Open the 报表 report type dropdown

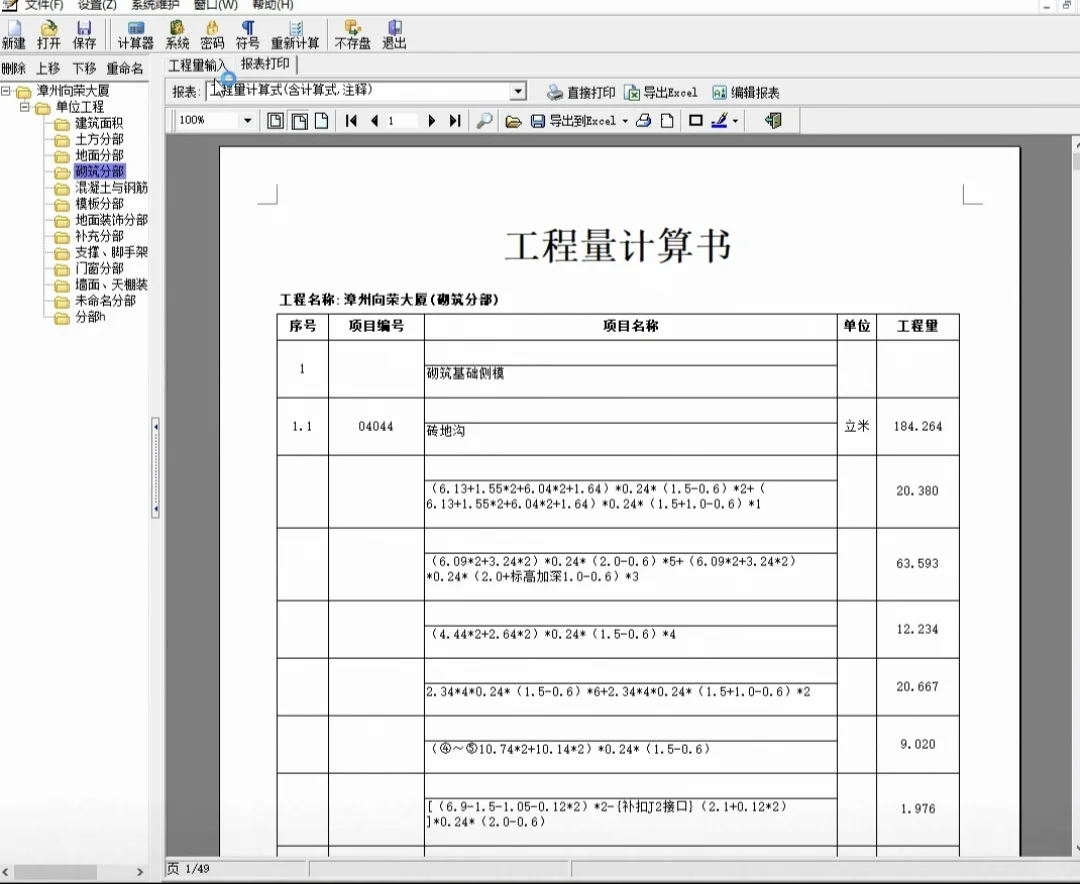[x=518, y=91]
